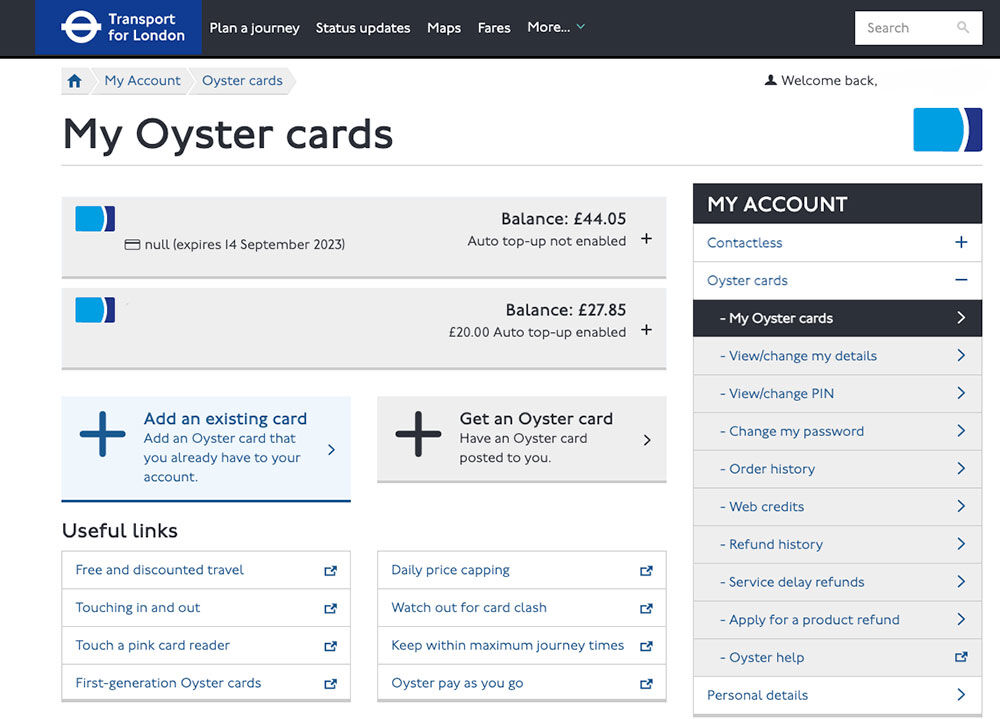Select Refund history in sidebar
The height and width of the screenshot is (719, 1000).
[837, 544]
